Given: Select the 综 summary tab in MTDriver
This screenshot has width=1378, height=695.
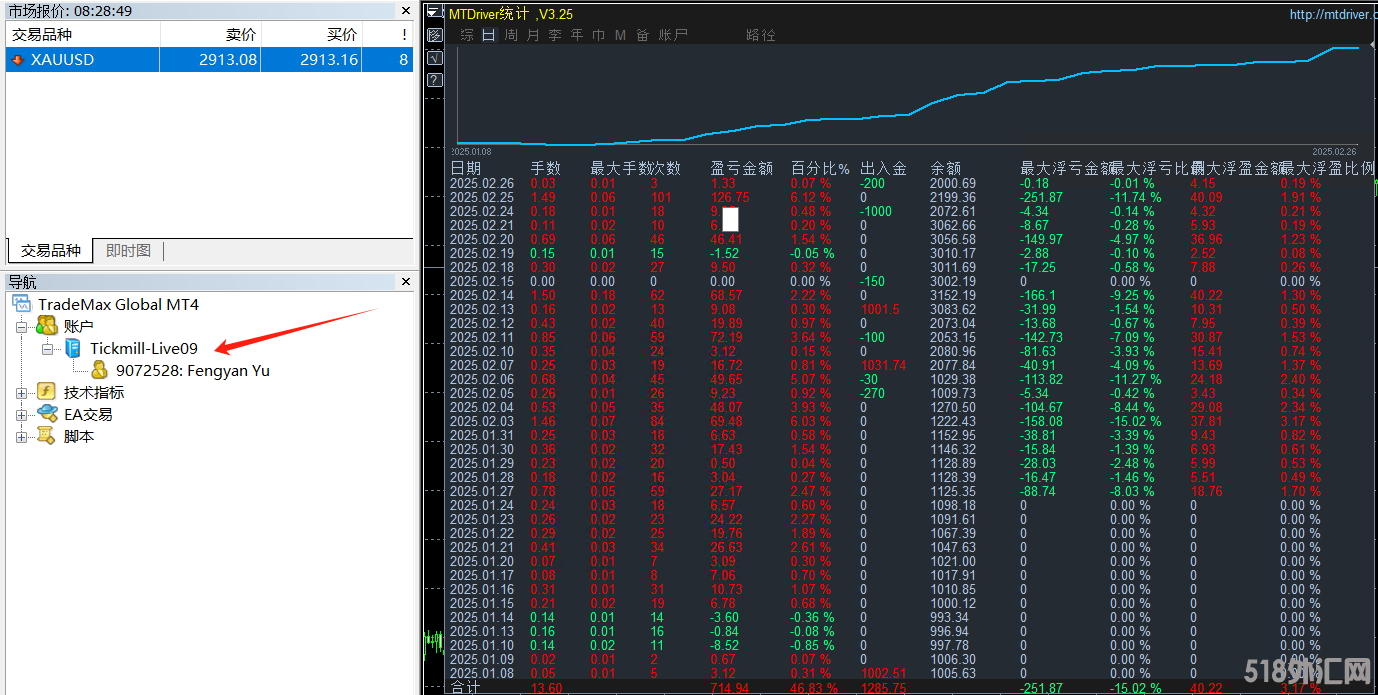Looking at the screenshot, I should [467, 35].
